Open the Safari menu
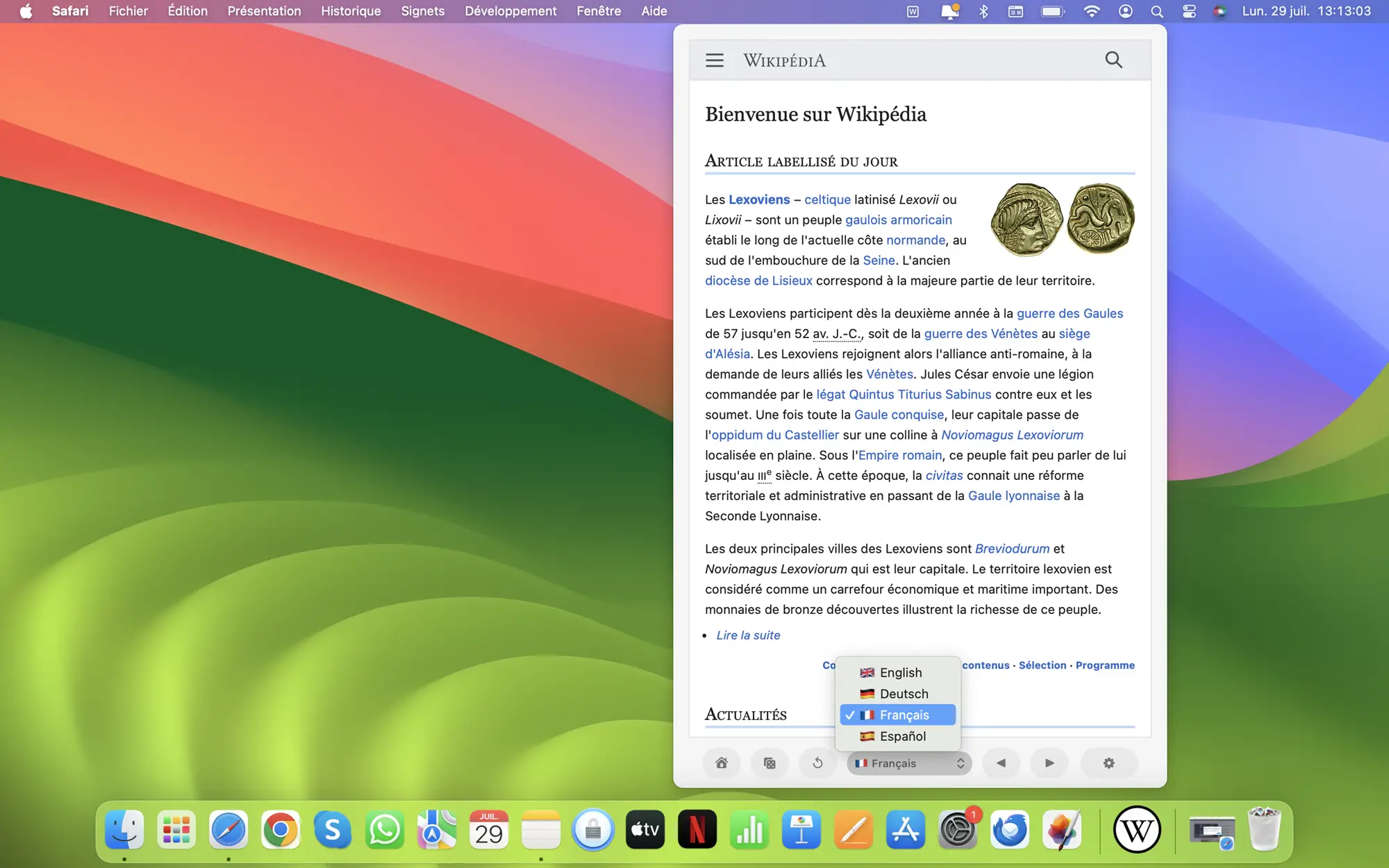This screenshot has width=1389, height=868. 70,11
